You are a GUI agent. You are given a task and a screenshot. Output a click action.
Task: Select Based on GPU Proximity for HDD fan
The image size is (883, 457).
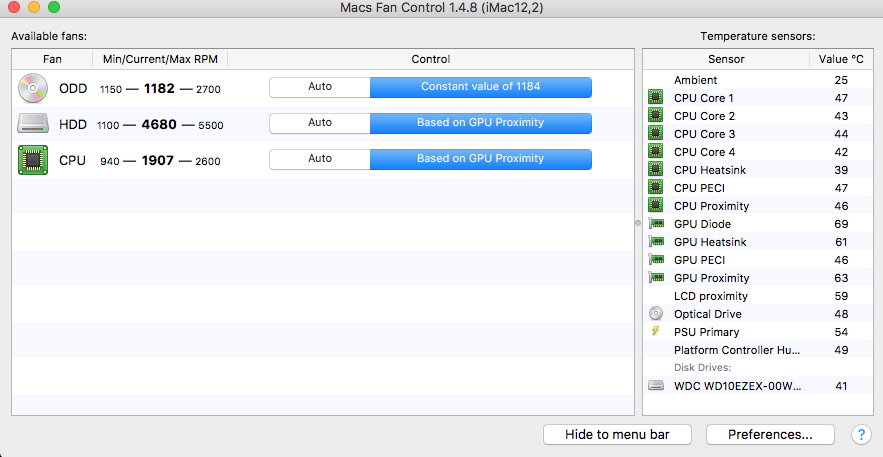[480, 123]
